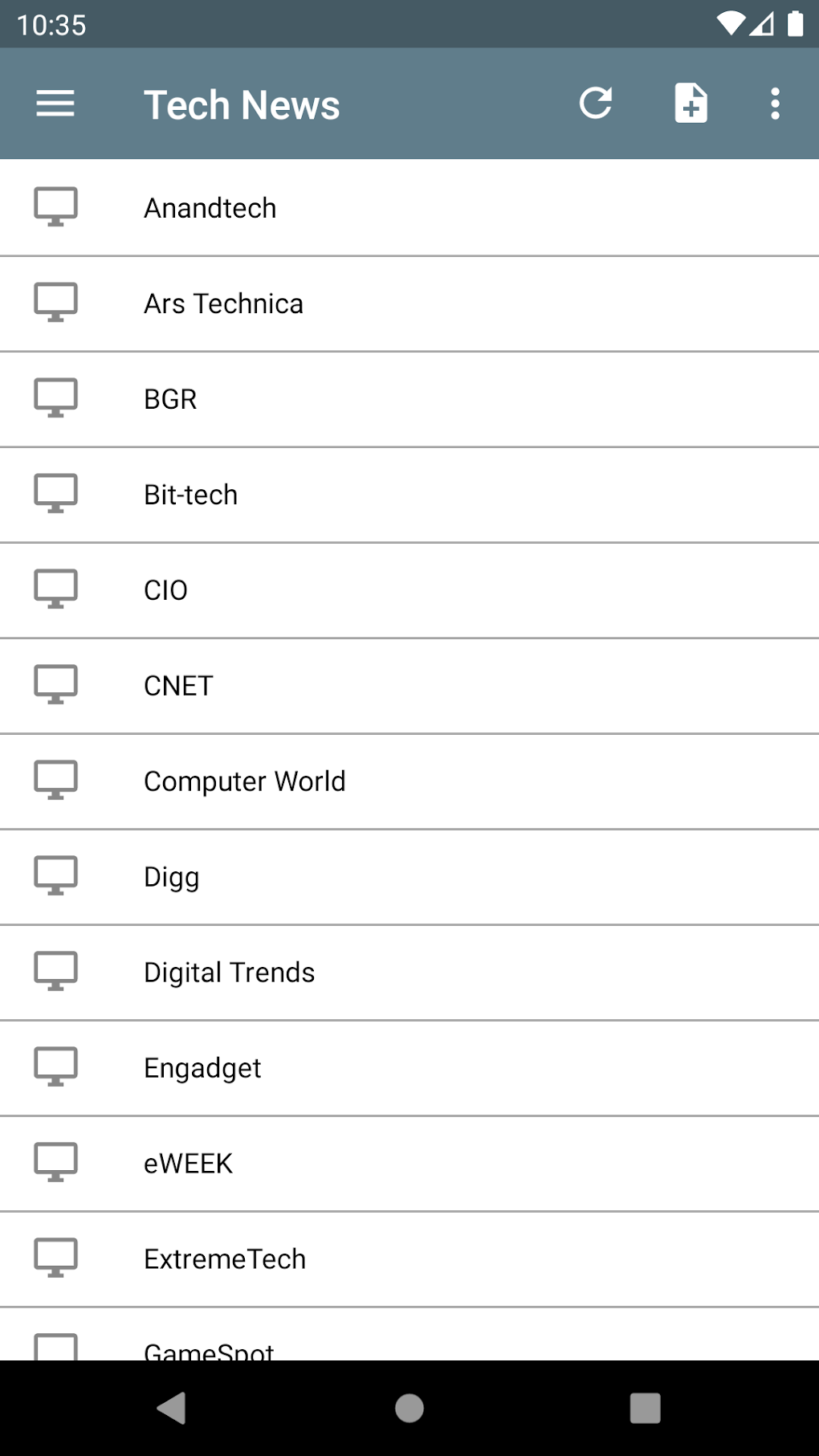
Task: Select the CIO feed entry
Action: point(166,590)
